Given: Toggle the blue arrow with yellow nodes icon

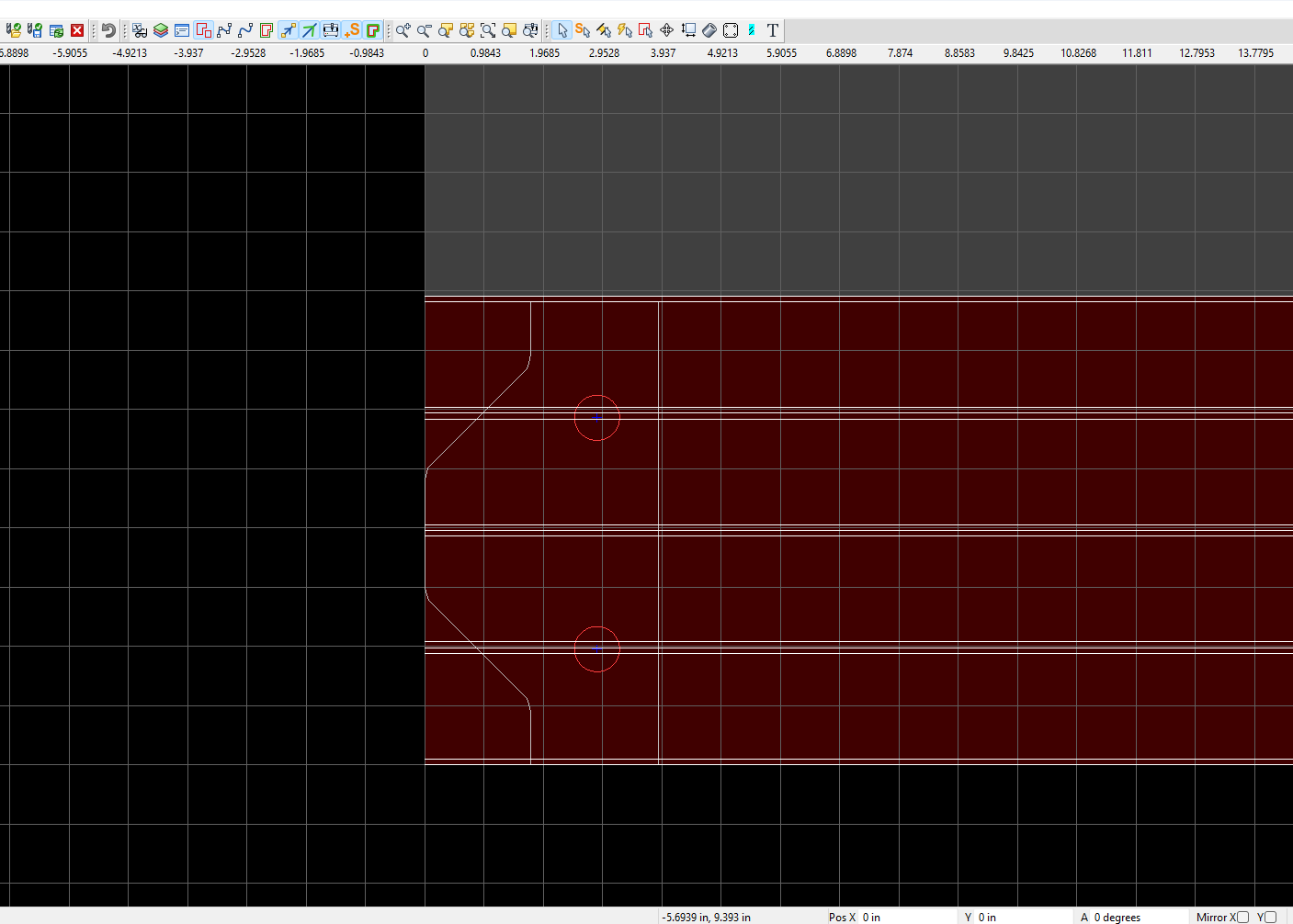Looking at the screenshot, I should pos(289,30).
